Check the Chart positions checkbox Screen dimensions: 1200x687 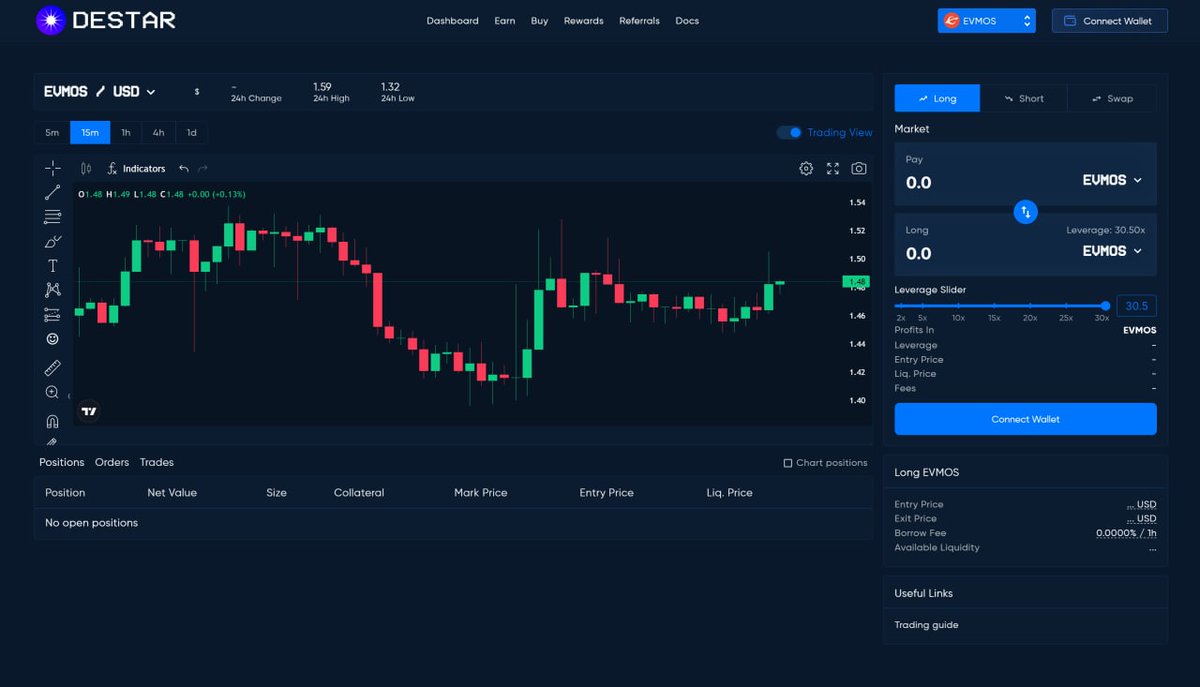[x=789, y=462]
